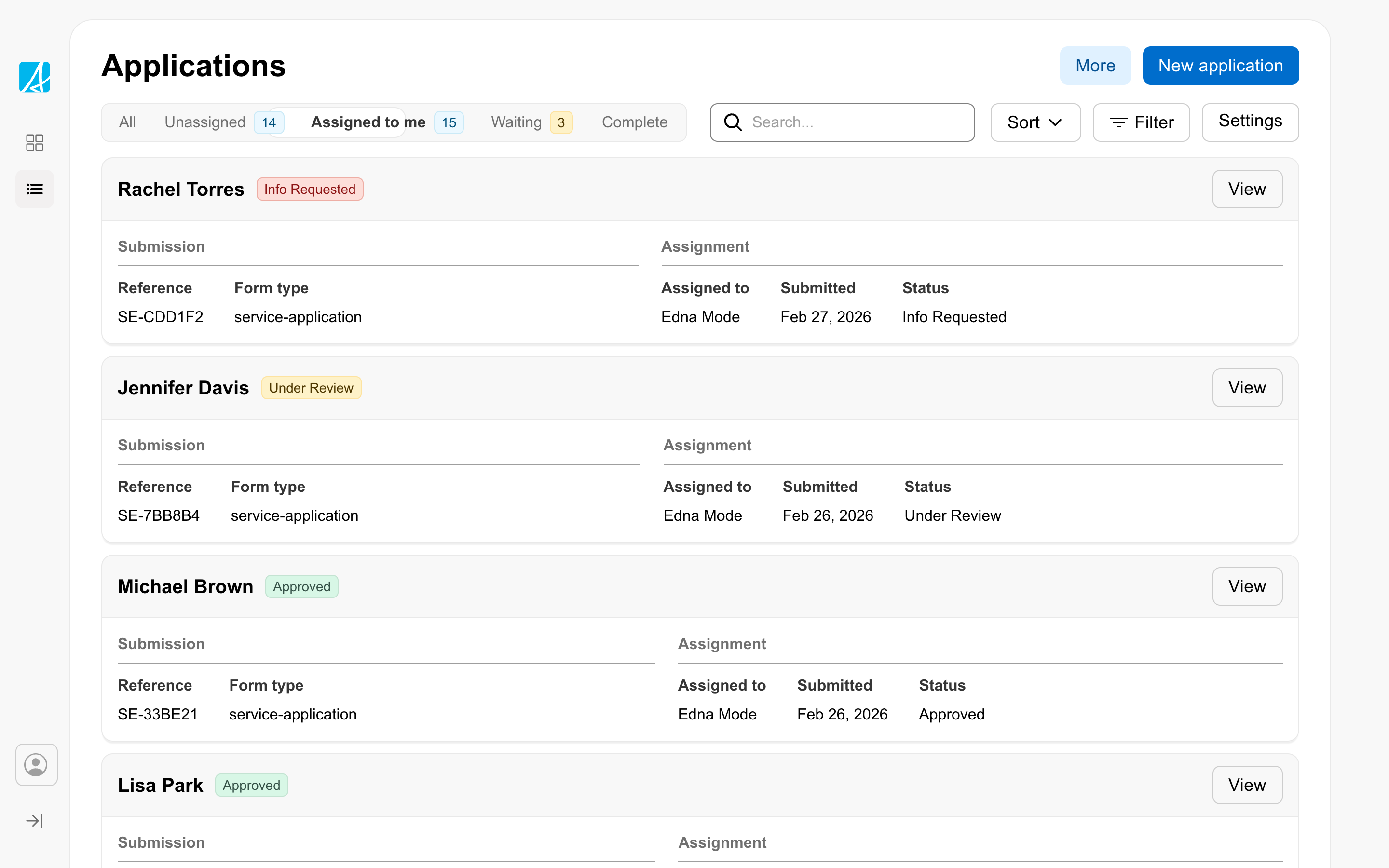Click the search magnifier icon

[x=733, y=122]
